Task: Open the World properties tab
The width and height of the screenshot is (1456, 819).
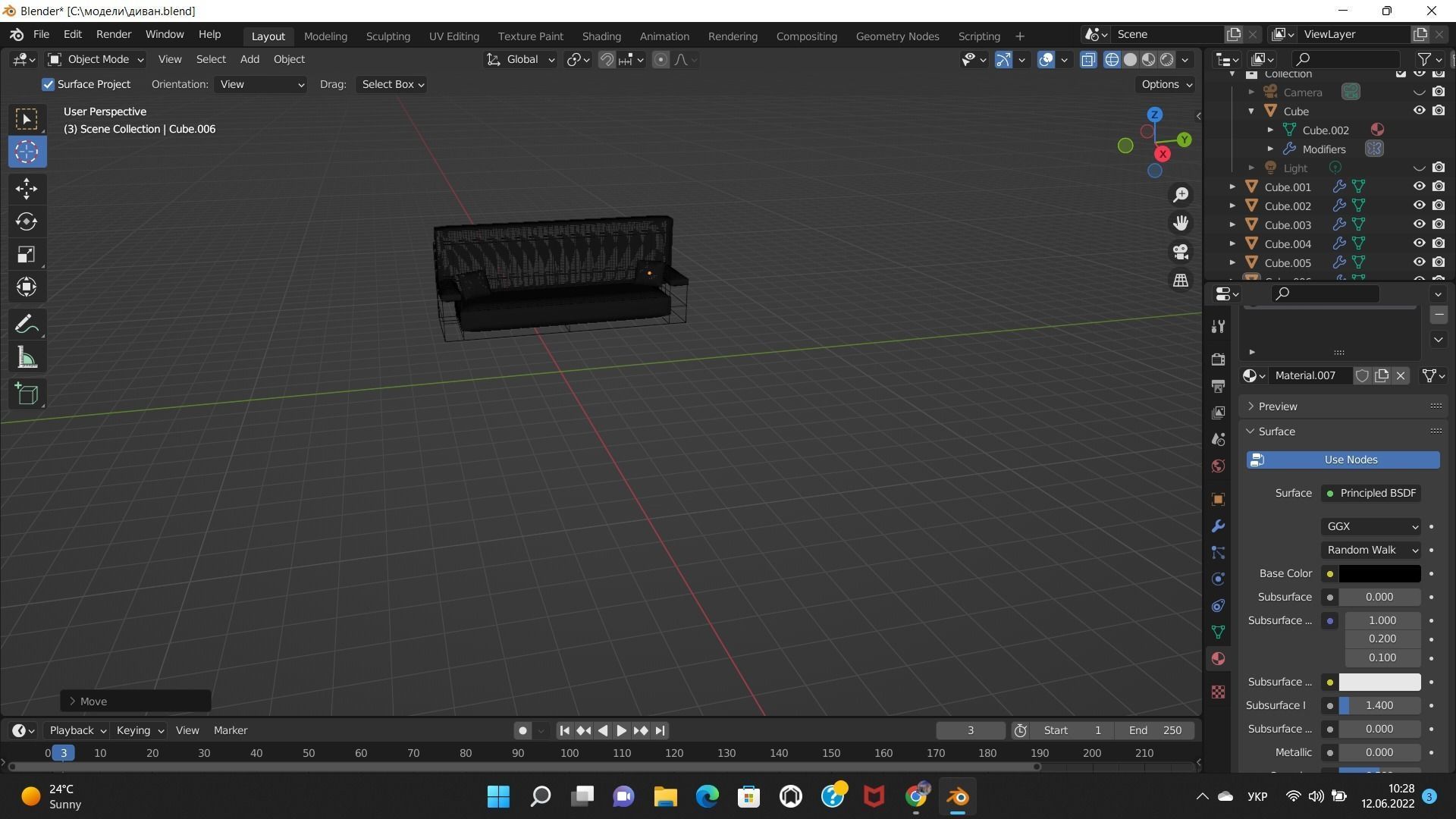Action: tap(1218, 466)
